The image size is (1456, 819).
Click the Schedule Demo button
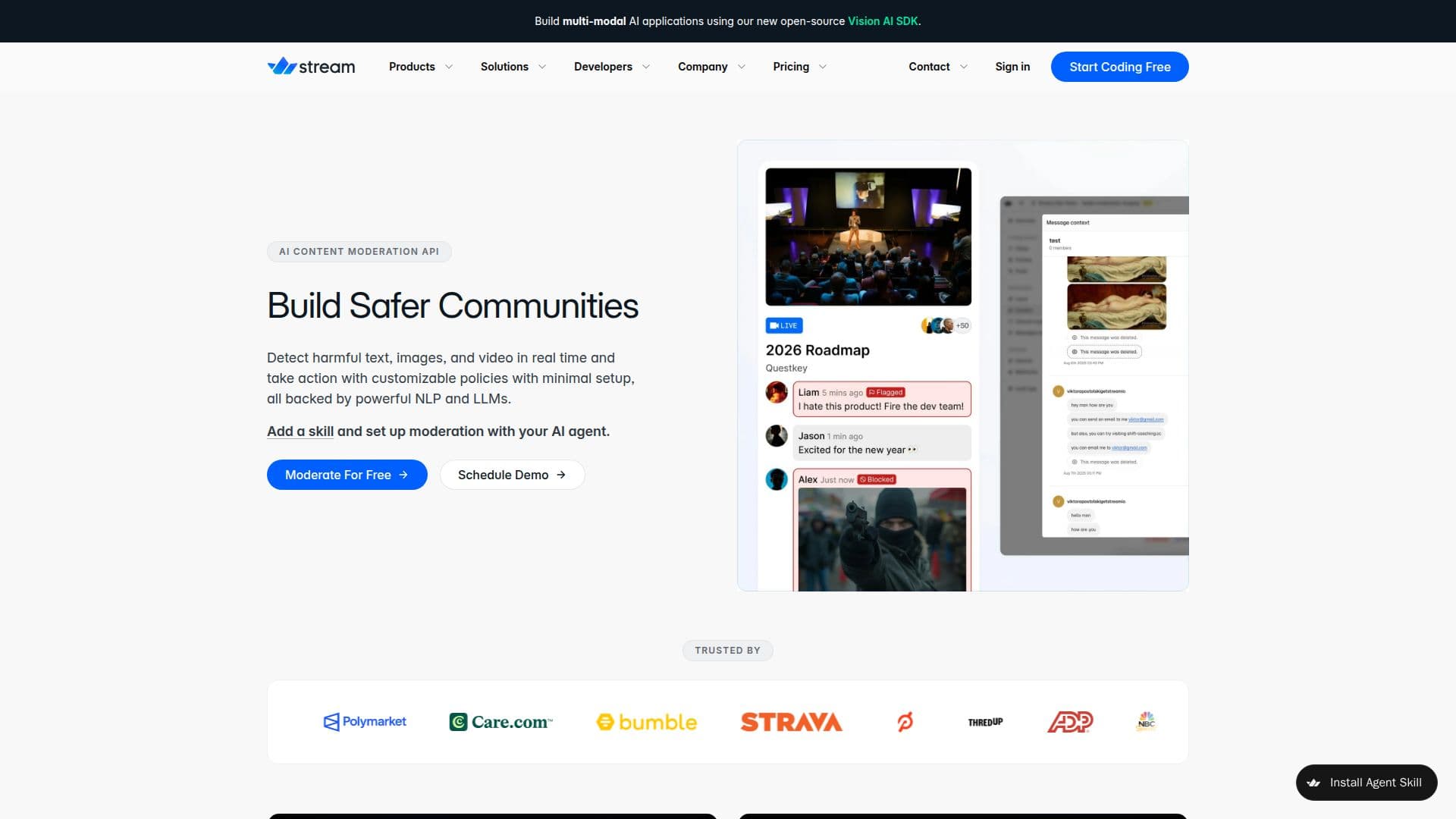pyautogui.click(x=512, y=475)
